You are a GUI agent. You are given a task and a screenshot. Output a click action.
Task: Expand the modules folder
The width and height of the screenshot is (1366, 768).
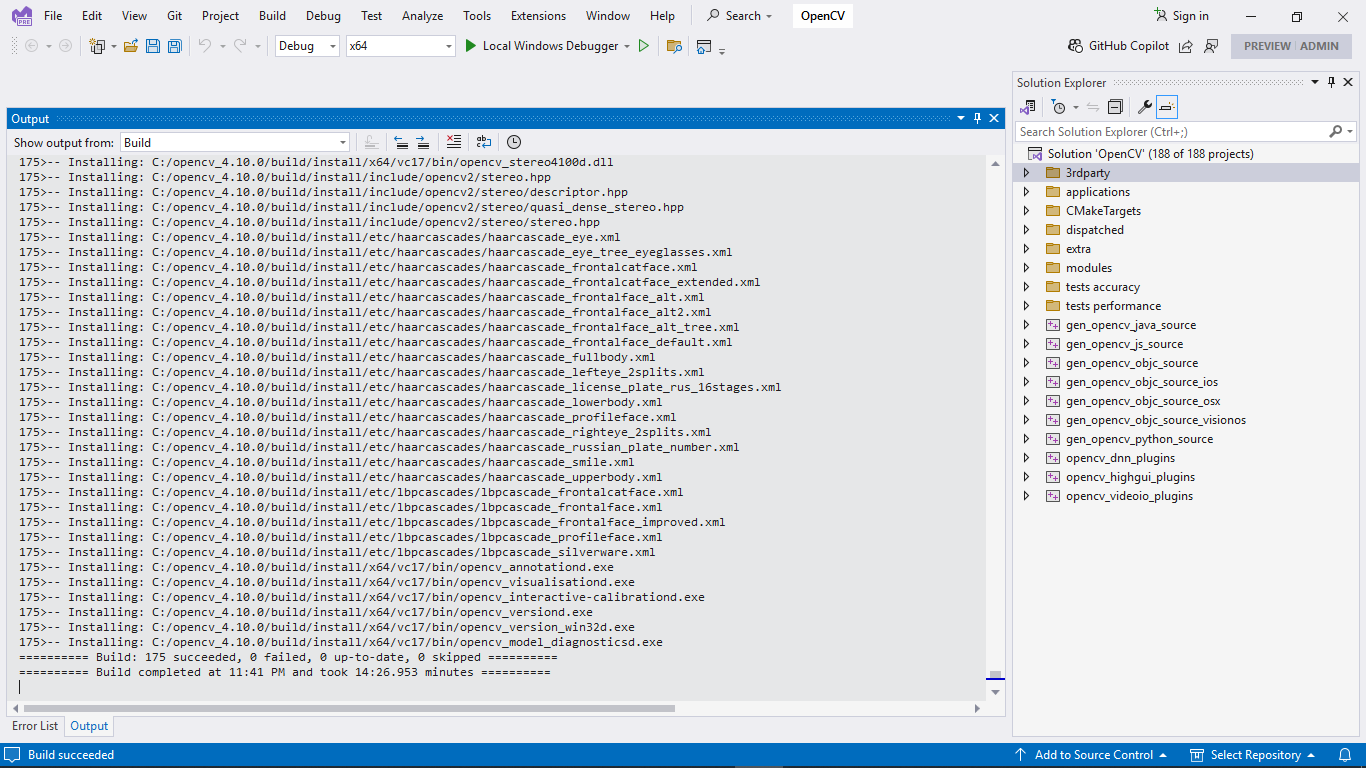point(1026,268)
